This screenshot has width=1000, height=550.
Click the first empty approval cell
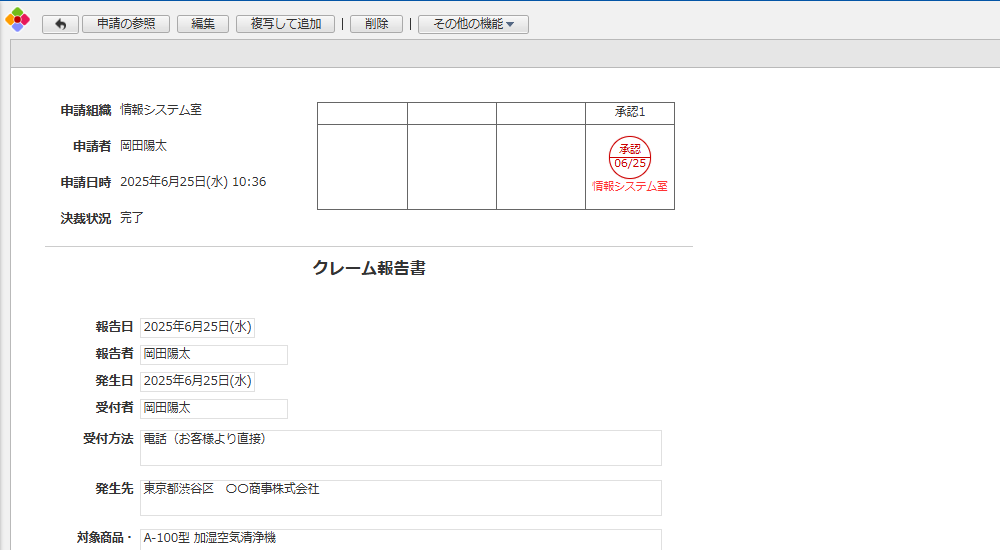pos(362,166)
